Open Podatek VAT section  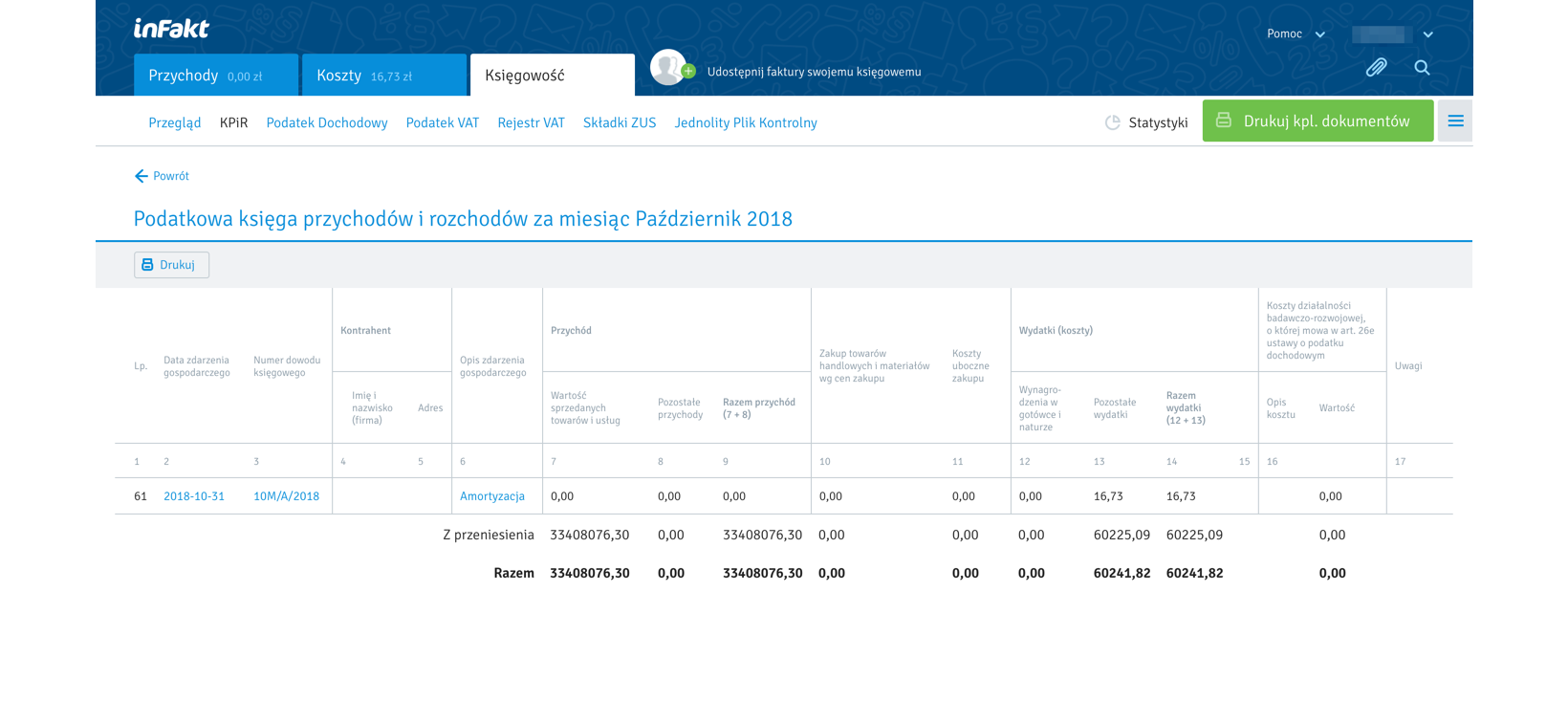click(x=443, y=122)
